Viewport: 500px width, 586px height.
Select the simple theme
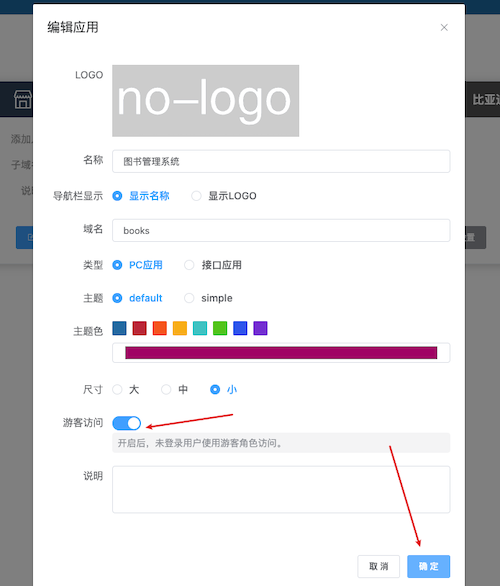209,298
